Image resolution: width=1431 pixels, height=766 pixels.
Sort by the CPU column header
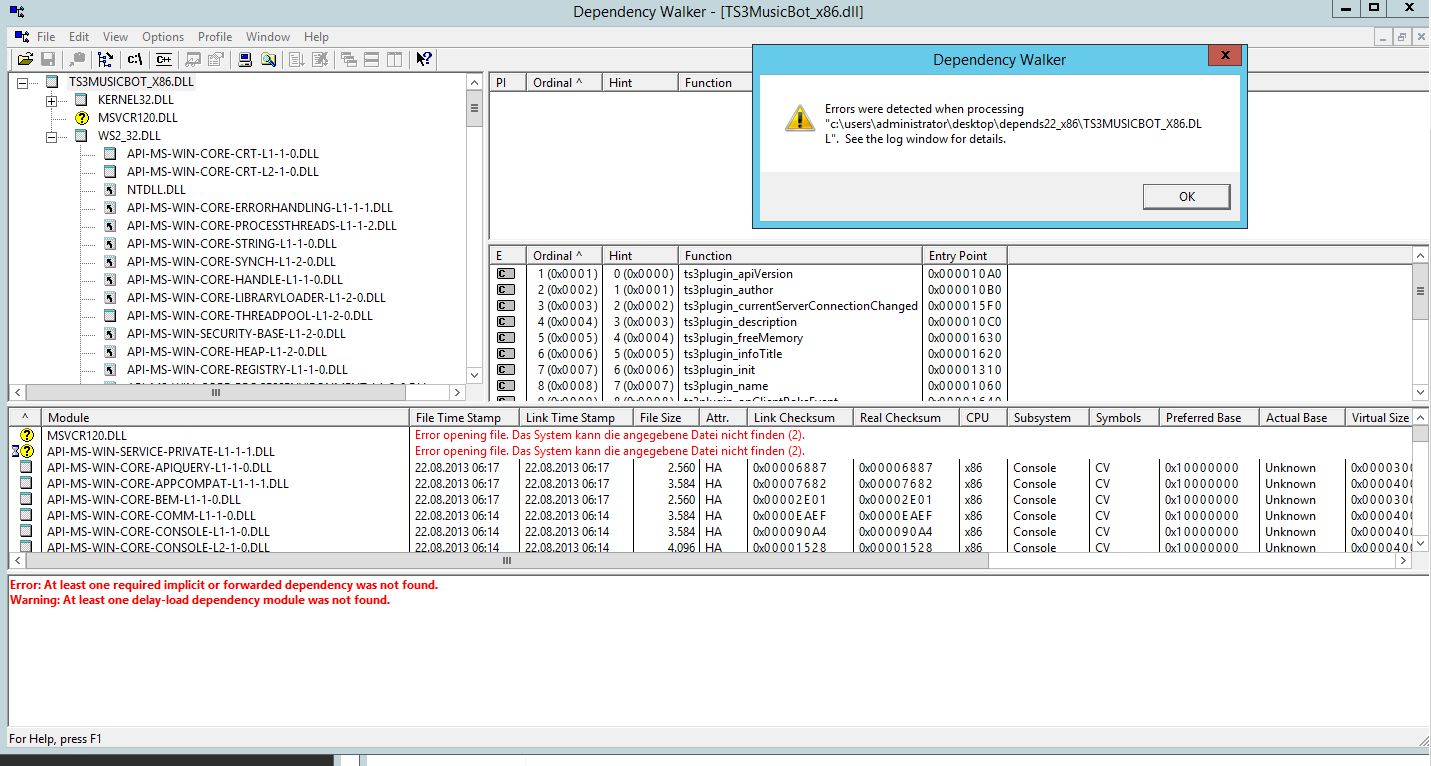(983, 417)
